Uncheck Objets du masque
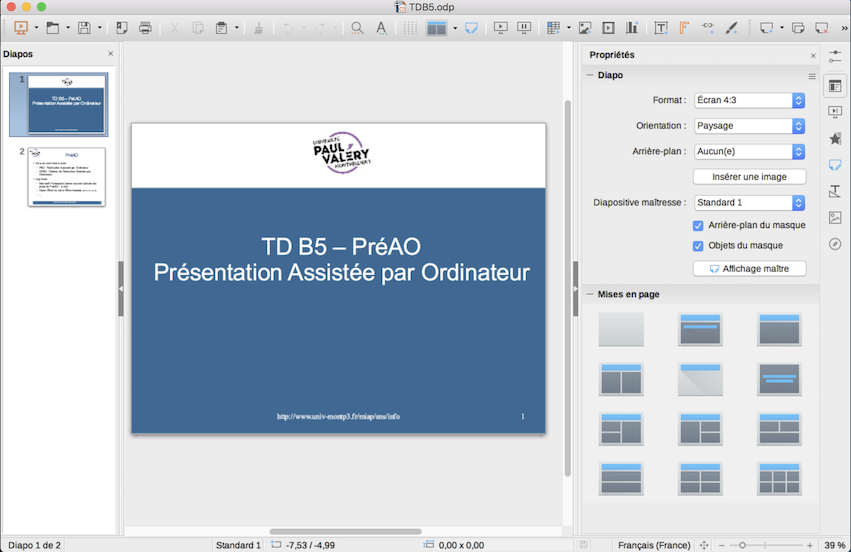The width and height of the screenshot is (851, 552). click(x=698, y=246)
